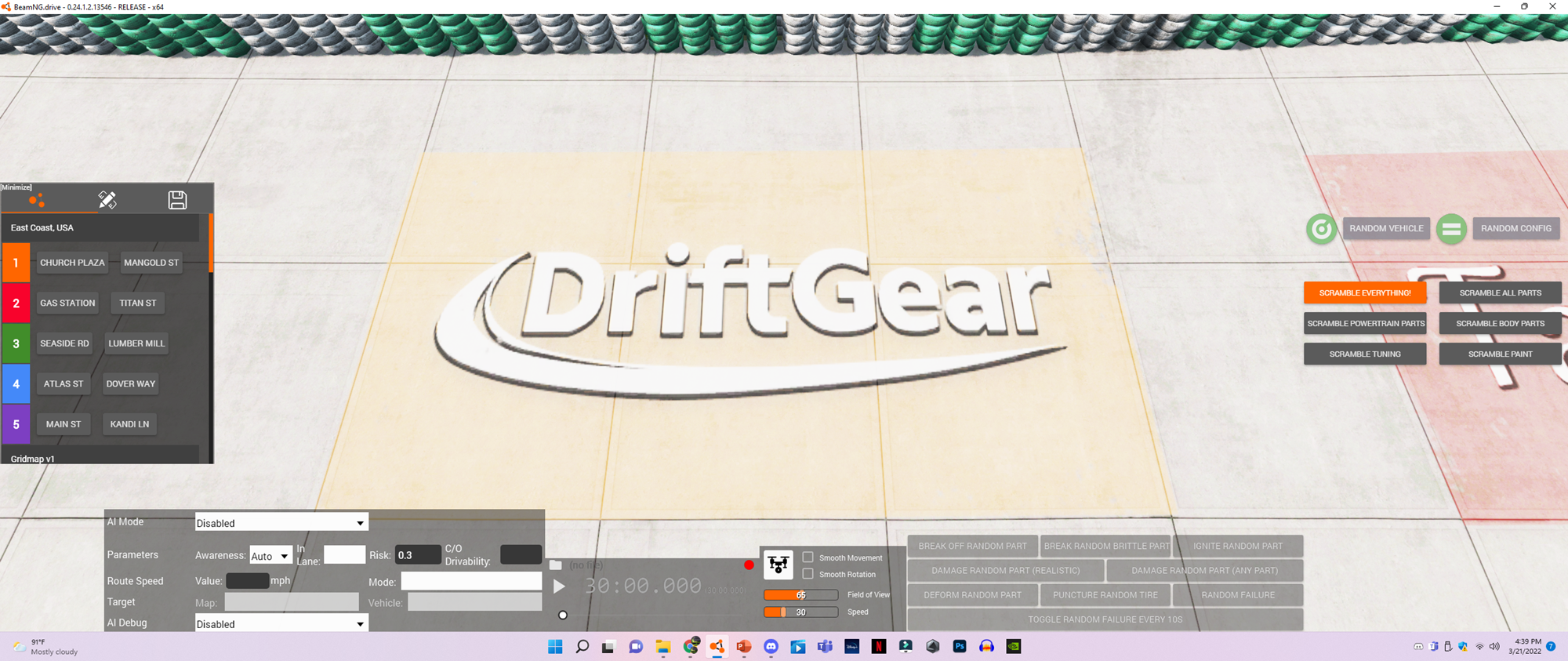
Task: Click the Route Speed Mode field
Action: point(471,581)
